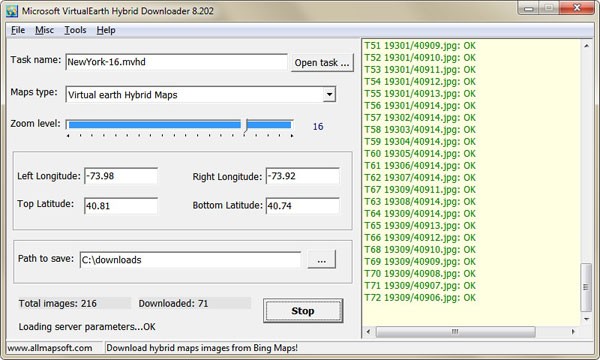Select log line T71 19309/40907.jpg
This screenshot has width=600, height=360.
pyautogui.click(x=420, y=285)
